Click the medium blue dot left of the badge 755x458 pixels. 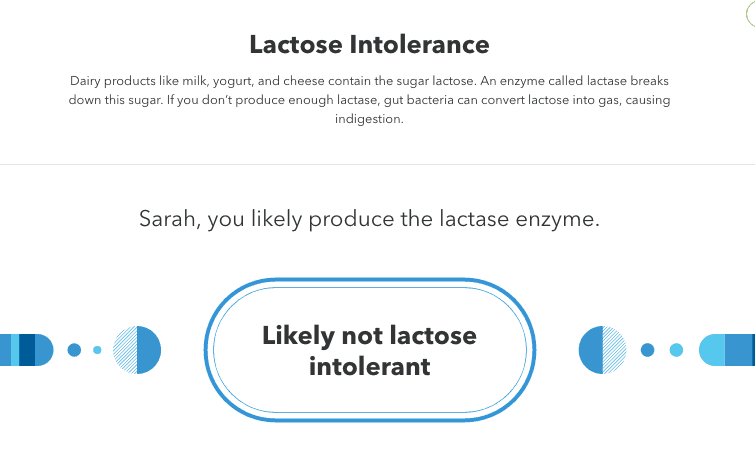coord(74,350)
